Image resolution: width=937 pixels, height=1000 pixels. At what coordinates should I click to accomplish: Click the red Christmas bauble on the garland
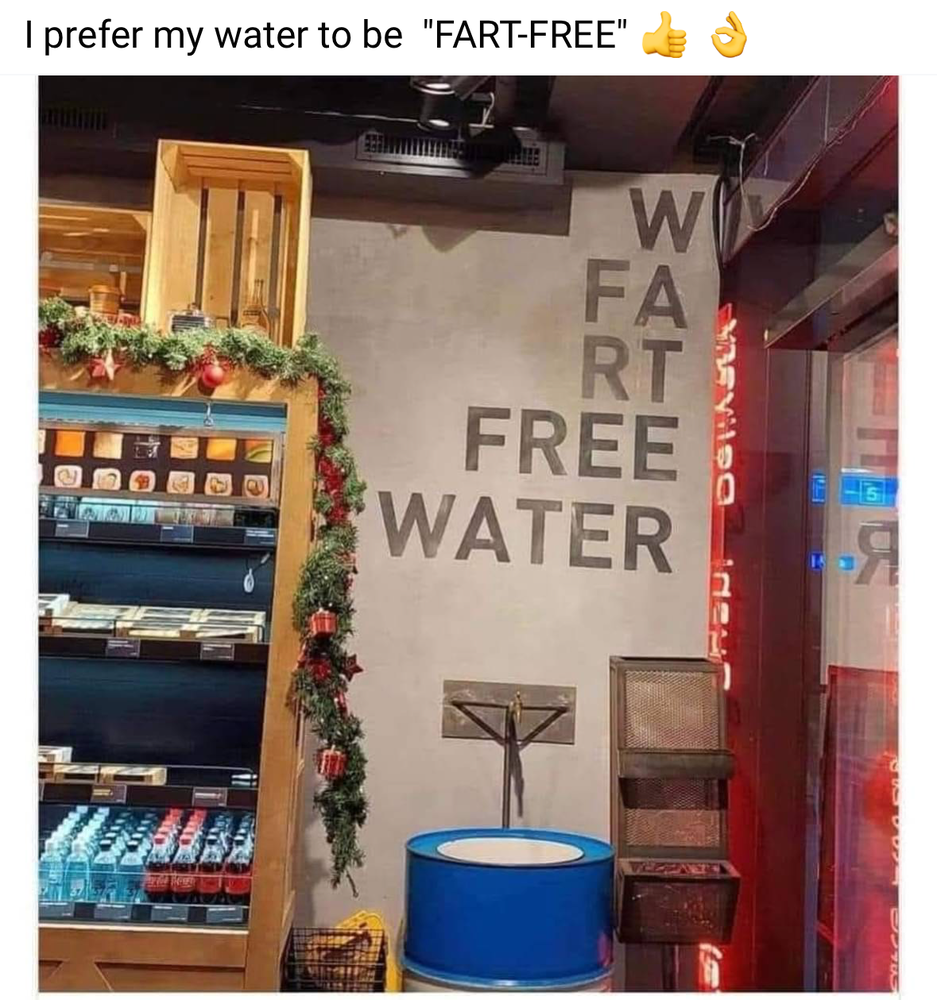pyautogui.click(x=212, y=374)
